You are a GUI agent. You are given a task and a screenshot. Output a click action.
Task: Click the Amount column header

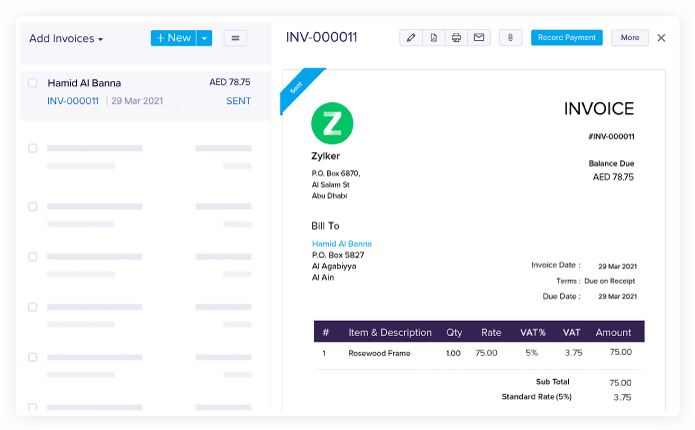[x=613, y=332]
